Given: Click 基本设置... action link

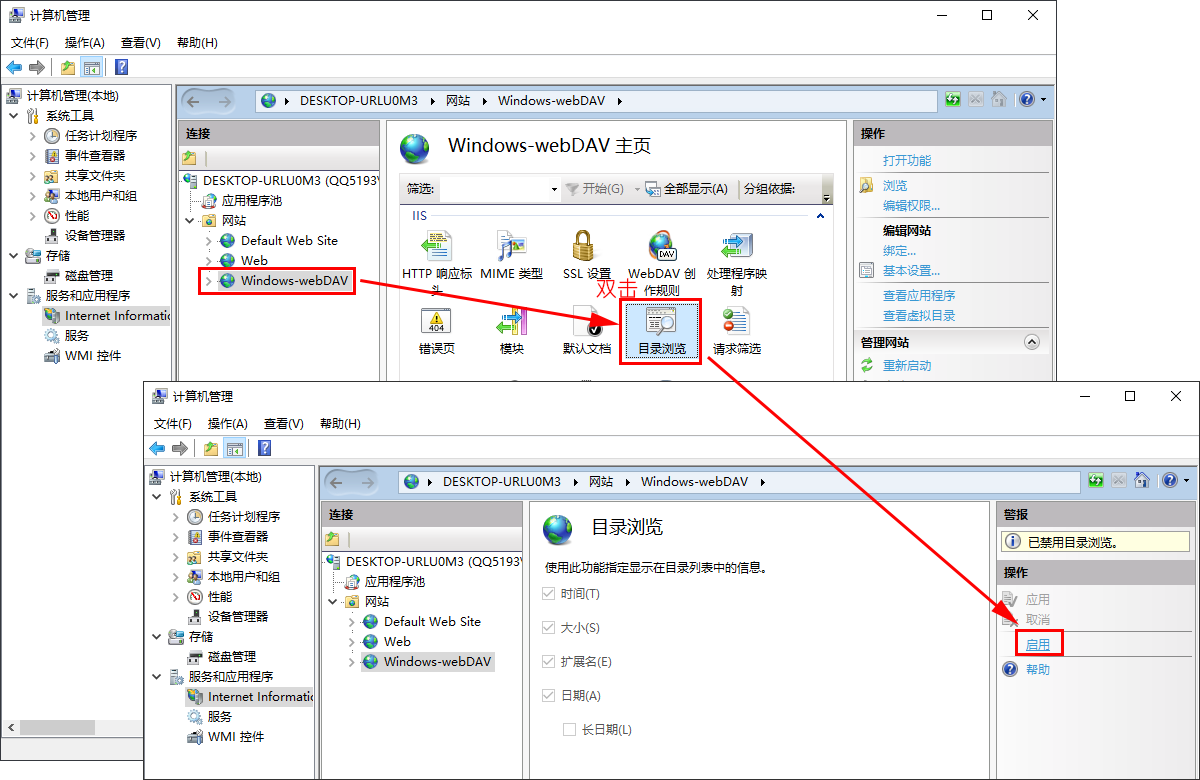Looking at the screenshot, I should click(x=911, y=270).
